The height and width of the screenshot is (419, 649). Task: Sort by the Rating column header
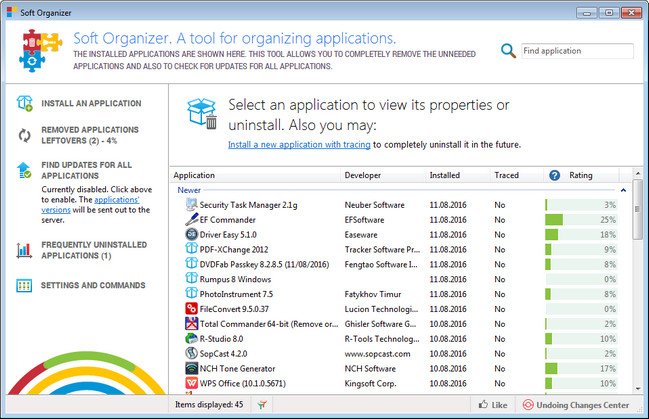[581, 176]
